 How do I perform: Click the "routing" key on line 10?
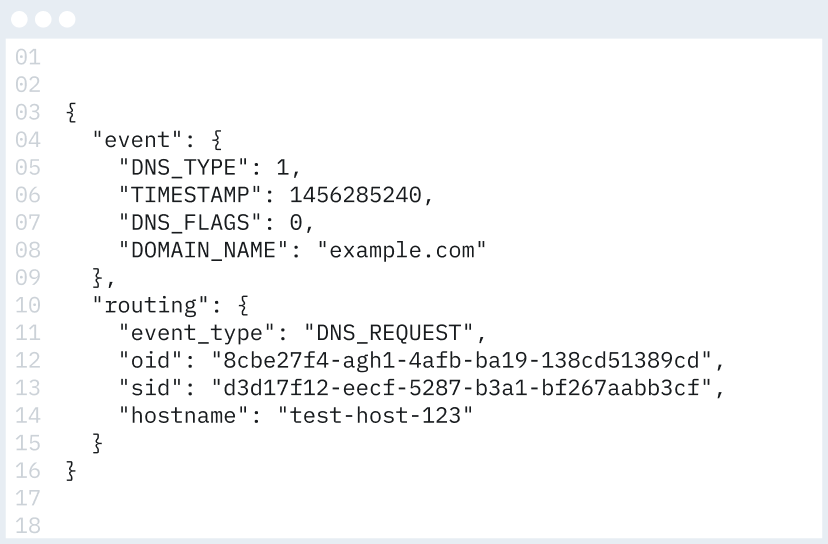[x=150, y=306]
